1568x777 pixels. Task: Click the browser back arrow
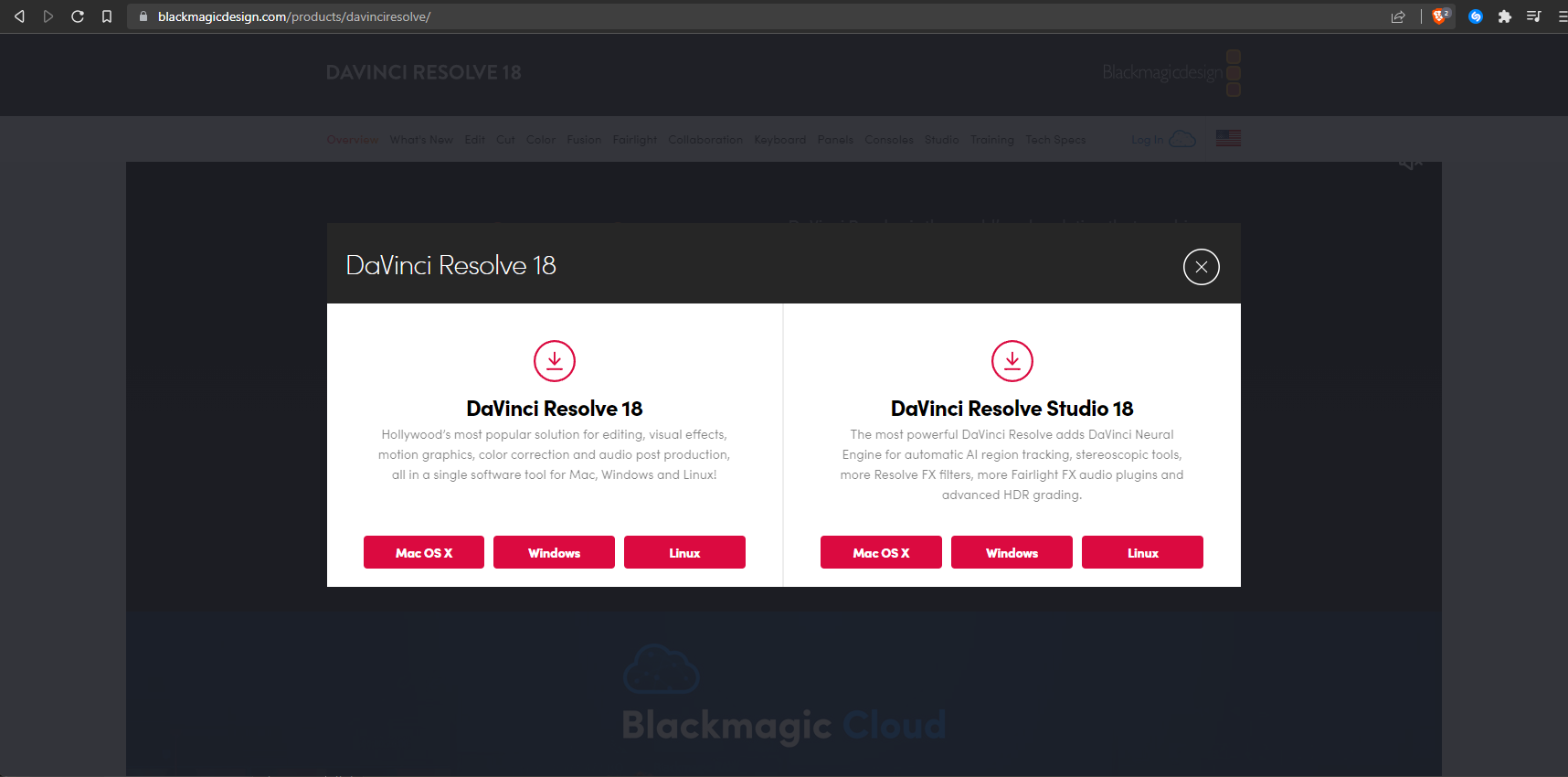[19, 16]
